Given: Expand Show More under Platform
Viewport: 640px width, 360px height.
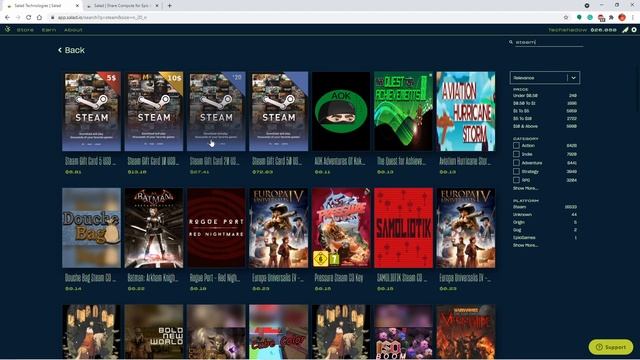Looking at the screenshot, I should click(525, 245).
